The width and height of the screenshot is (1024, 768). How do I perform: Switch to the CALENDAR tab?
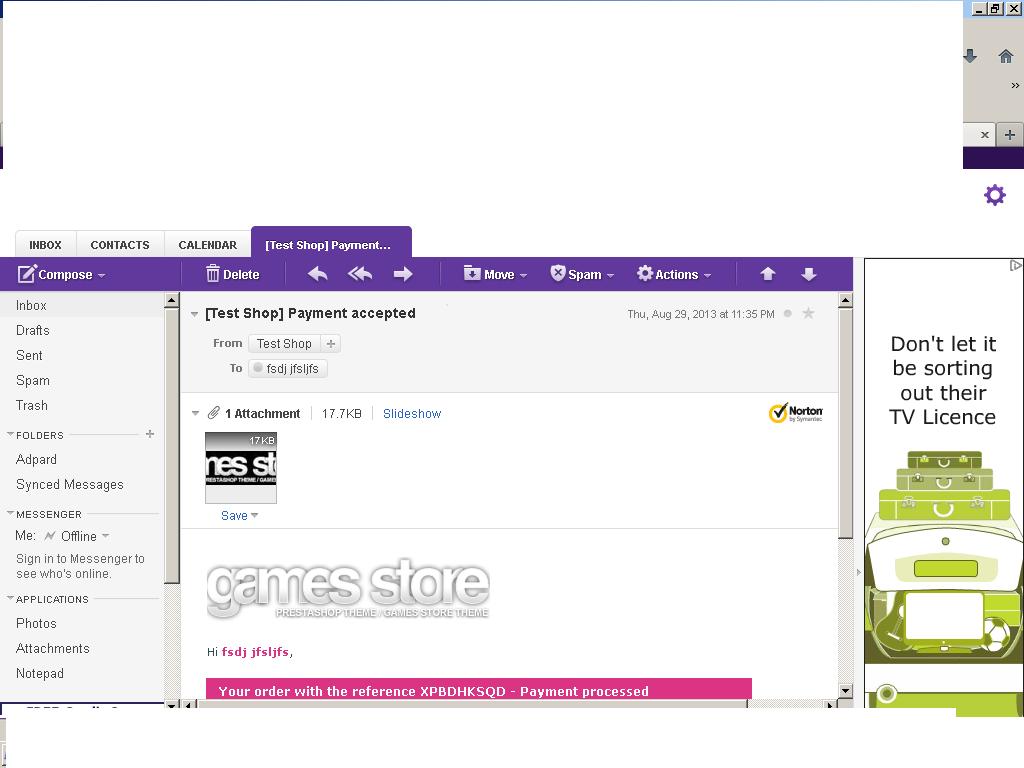click(x=208, y=245)
